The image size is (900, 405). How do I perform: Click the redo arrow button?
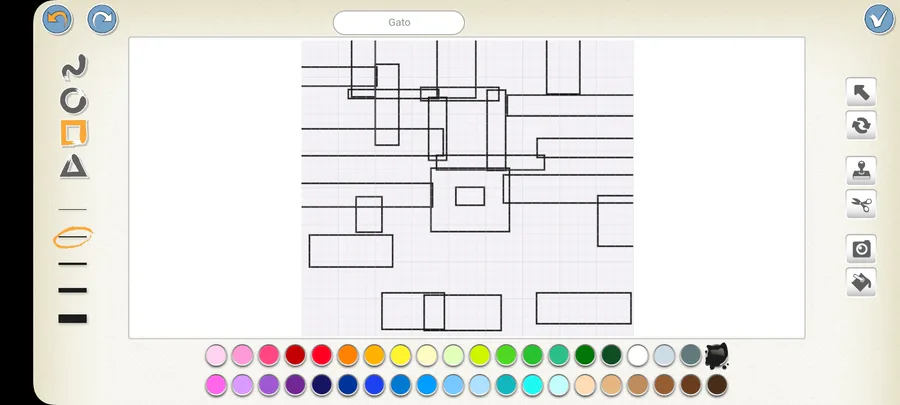102,20
